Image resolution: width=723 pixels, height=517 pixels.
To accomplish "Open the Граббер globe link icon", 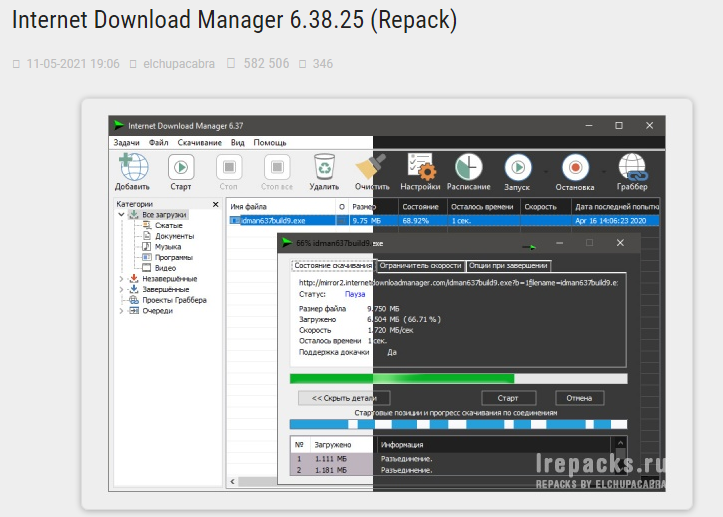I will (633, 167).
